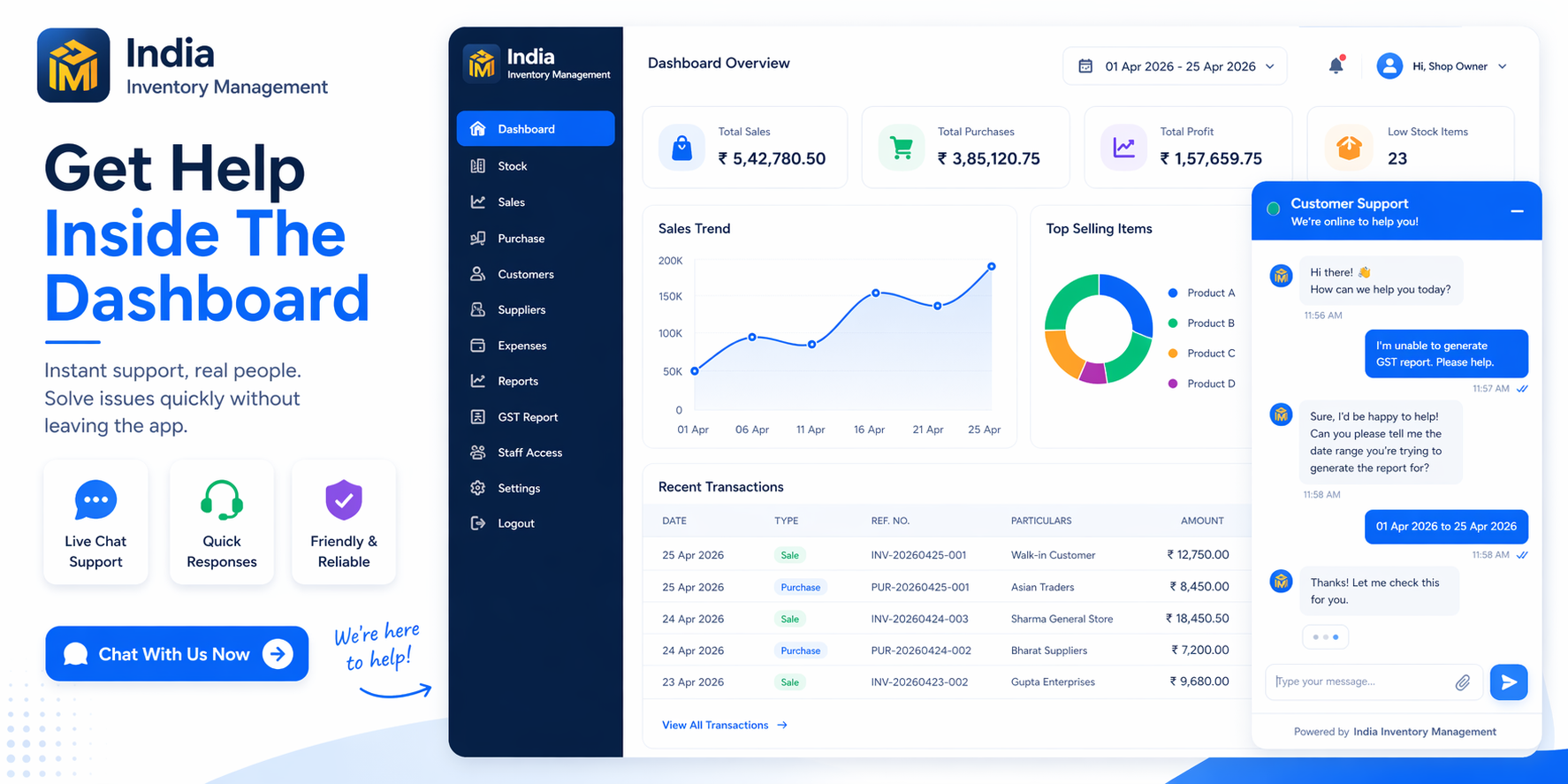1568x784 pixels.
Task: Click the paperclip attachment icon in chat
Action: pos(1463,682)
